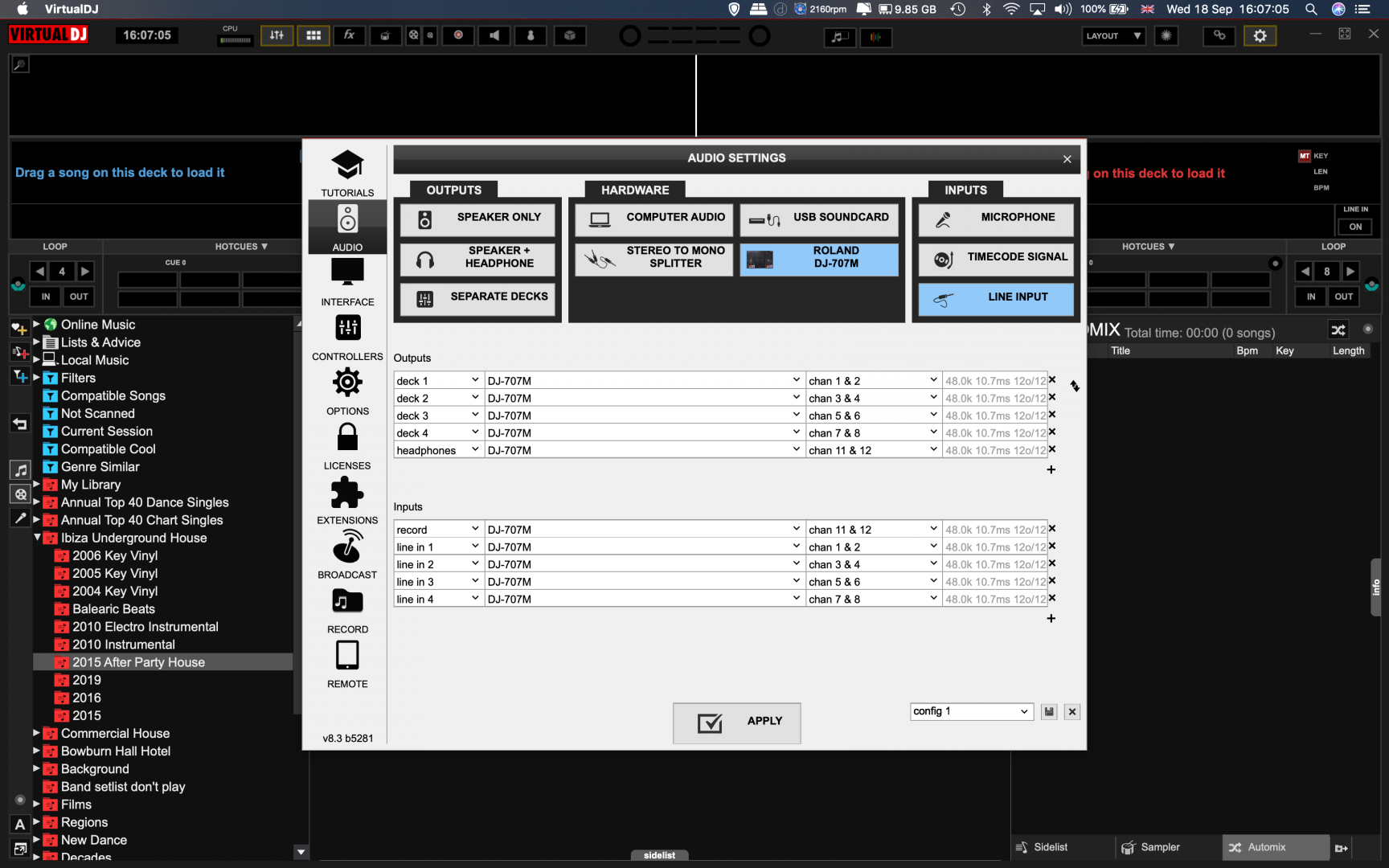Add a new output row with plus

point(1051,470)
